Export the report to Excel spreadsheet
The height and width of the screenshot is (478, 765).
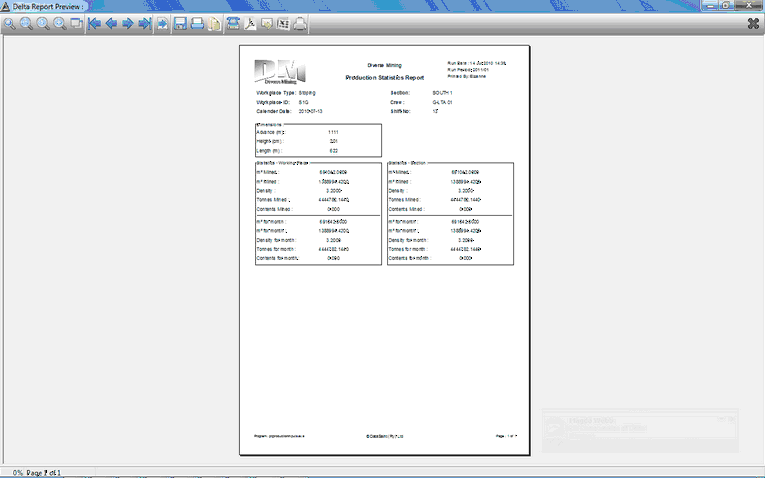tap(283, 23)
